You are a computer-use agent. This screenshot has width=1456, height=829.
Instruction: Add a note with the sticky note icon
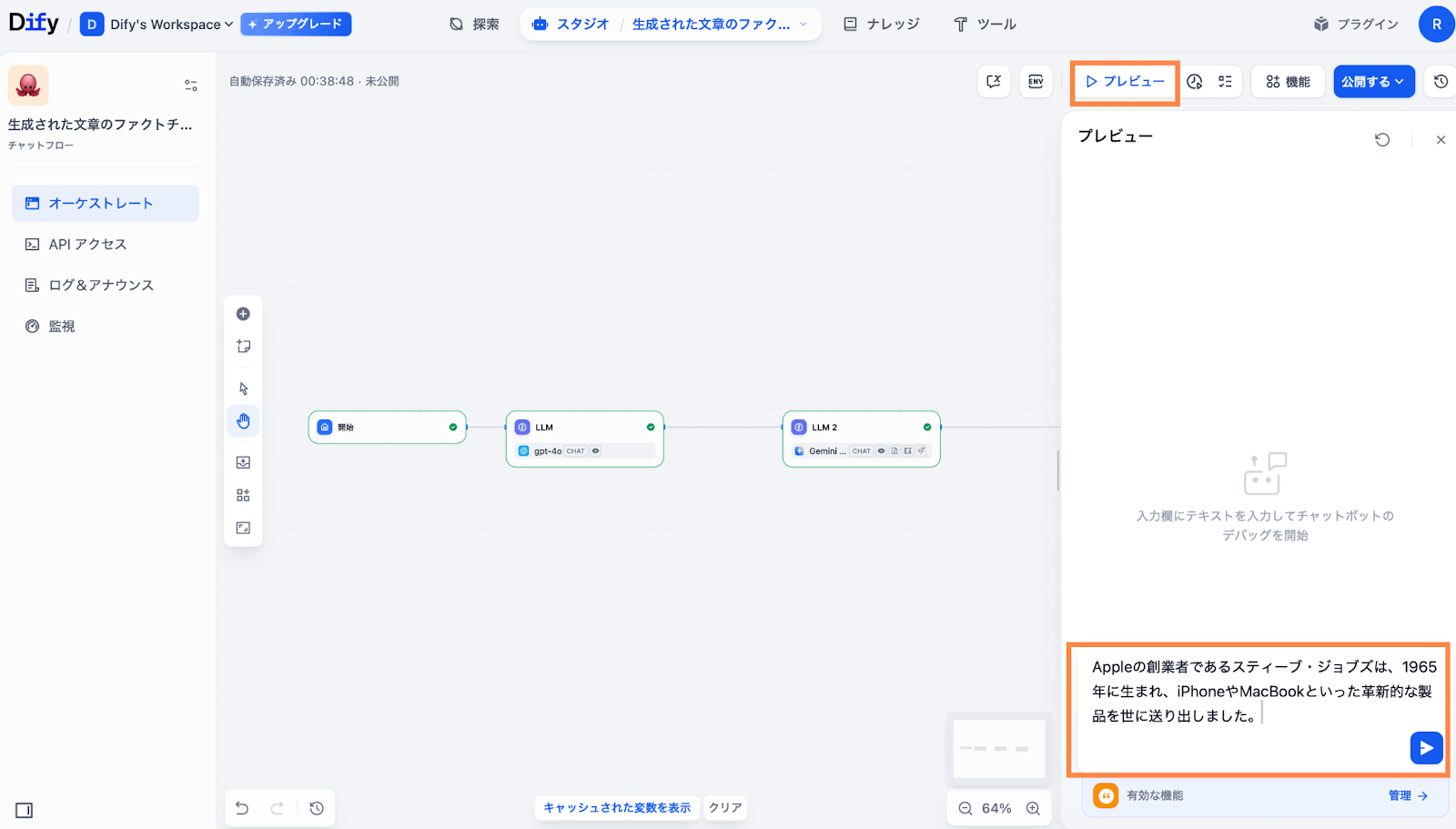click(x=243, y=347)
